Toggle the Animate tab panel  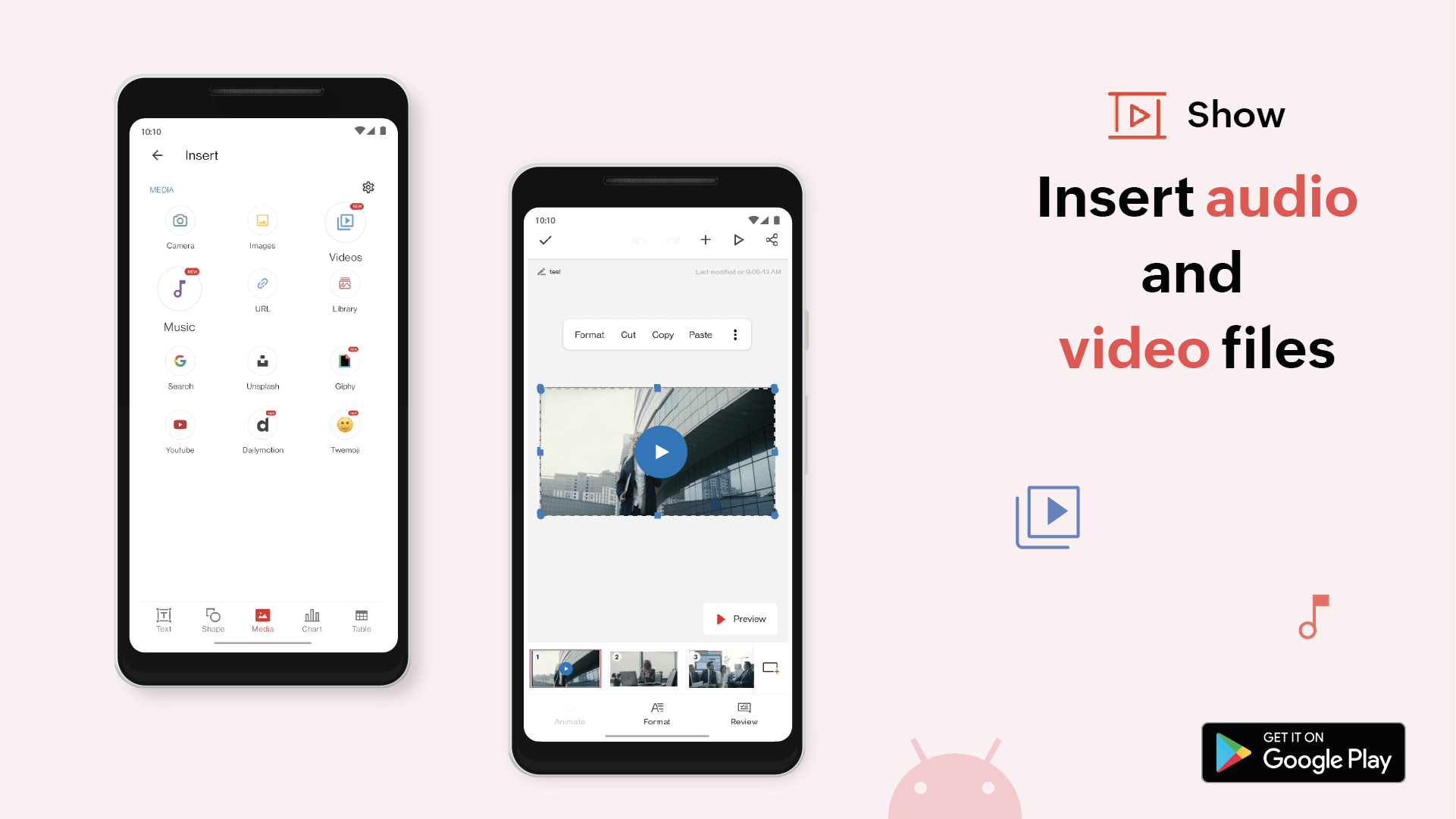568,712
